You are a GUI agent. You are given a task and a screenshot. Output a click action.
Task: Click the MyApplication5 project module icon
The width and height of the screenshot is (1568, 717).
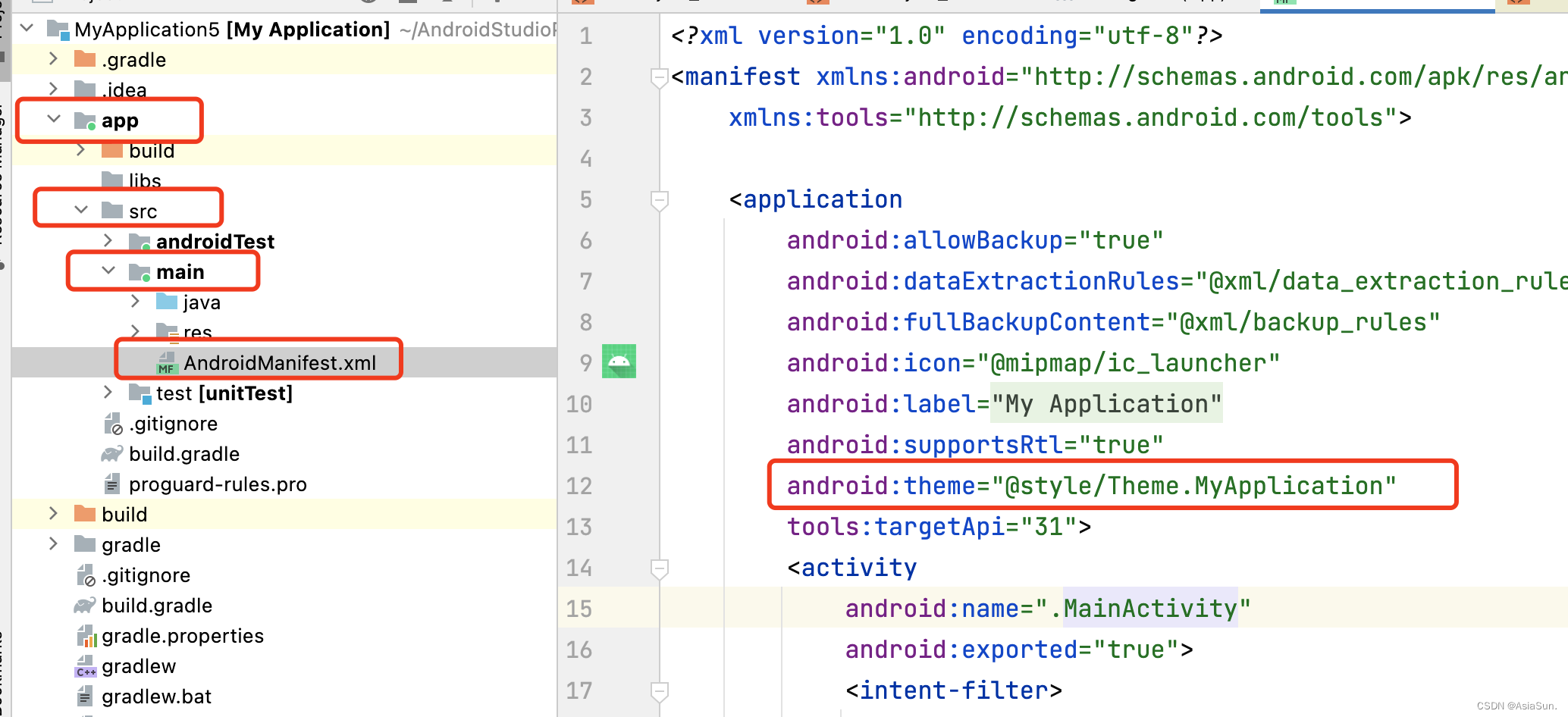pyautogui.click(x=58, y=30)
